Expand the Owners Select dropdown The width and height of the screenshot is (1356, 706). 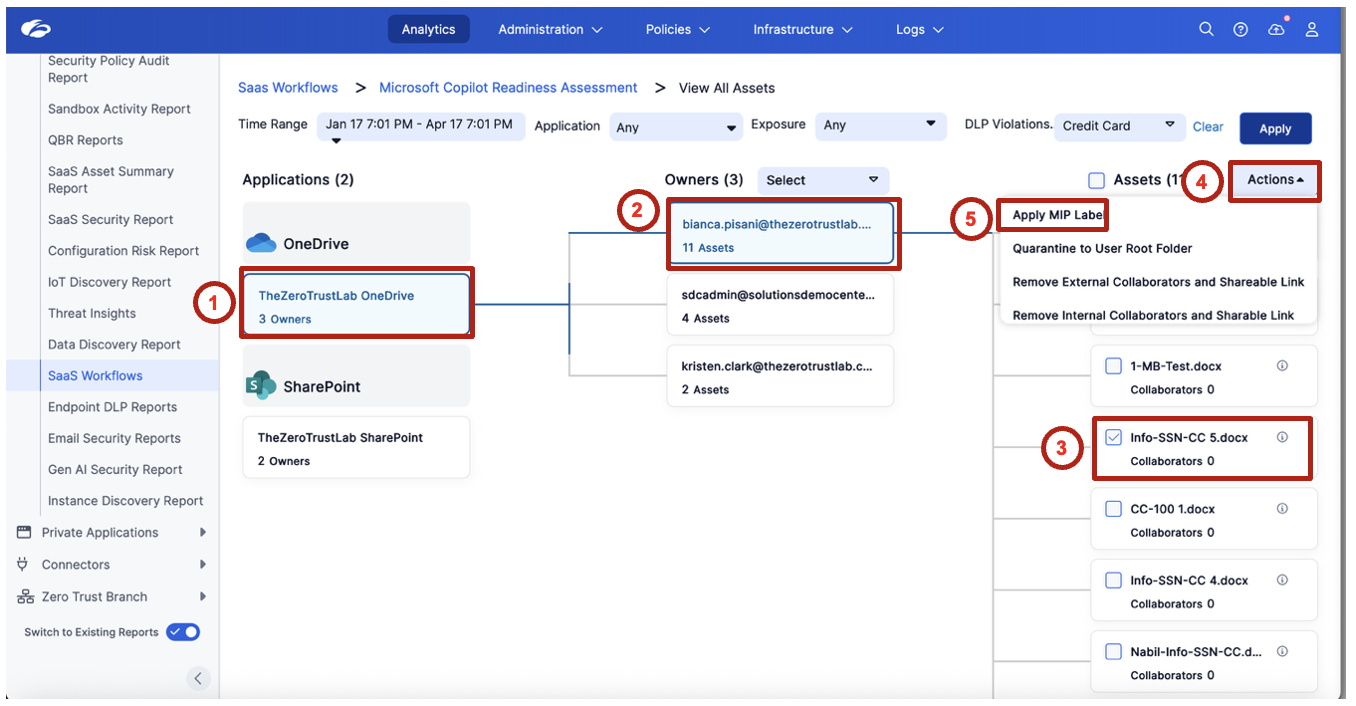pos(822,180)
